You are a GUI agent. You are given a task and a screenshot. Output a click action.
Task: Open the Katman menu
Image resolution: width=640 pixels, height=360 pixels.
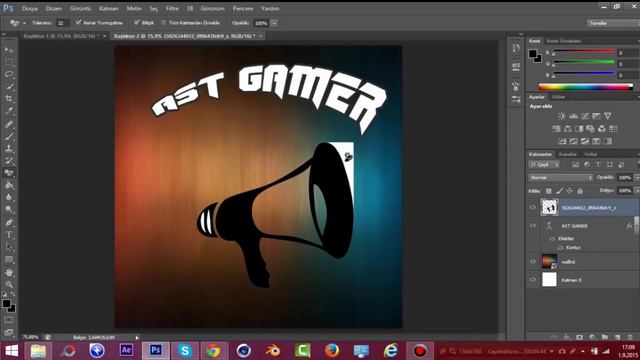(109, 9)
